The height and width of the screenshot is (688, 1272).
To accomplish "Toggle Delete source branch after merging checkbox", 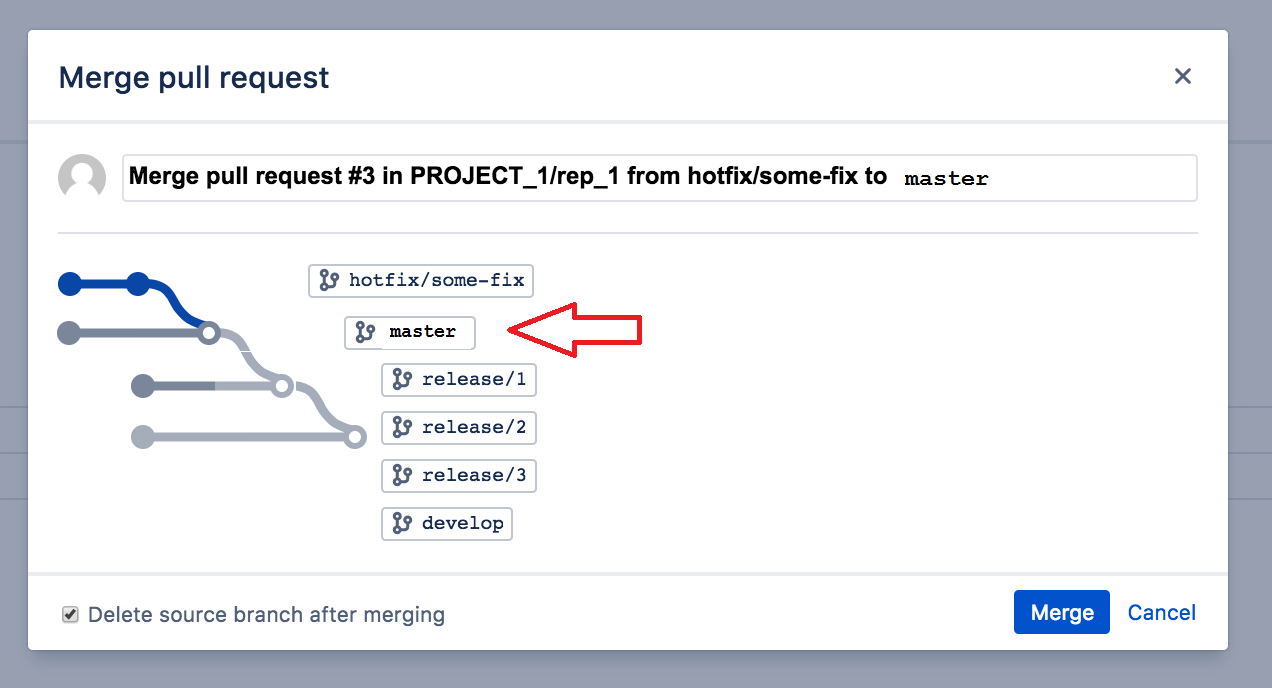I will tap(70, 614).
